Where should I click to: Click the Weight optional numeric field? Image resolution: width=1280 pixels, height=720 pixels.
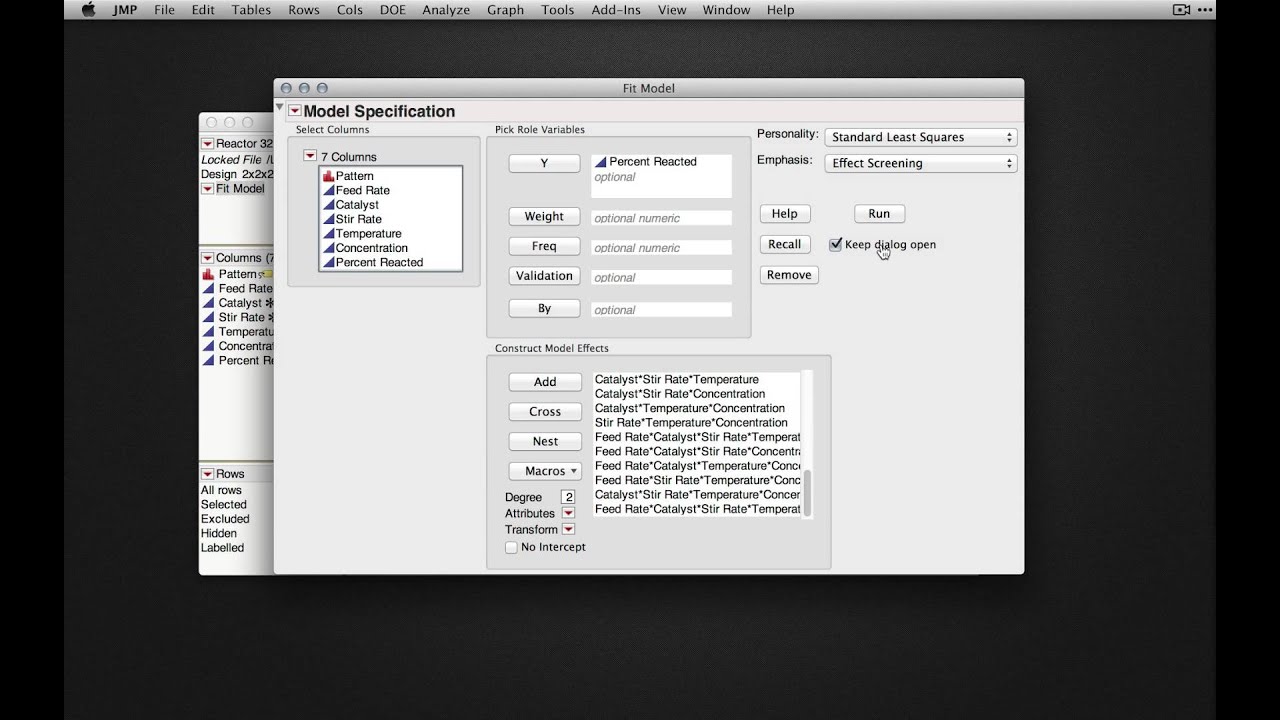pos(661,218)
